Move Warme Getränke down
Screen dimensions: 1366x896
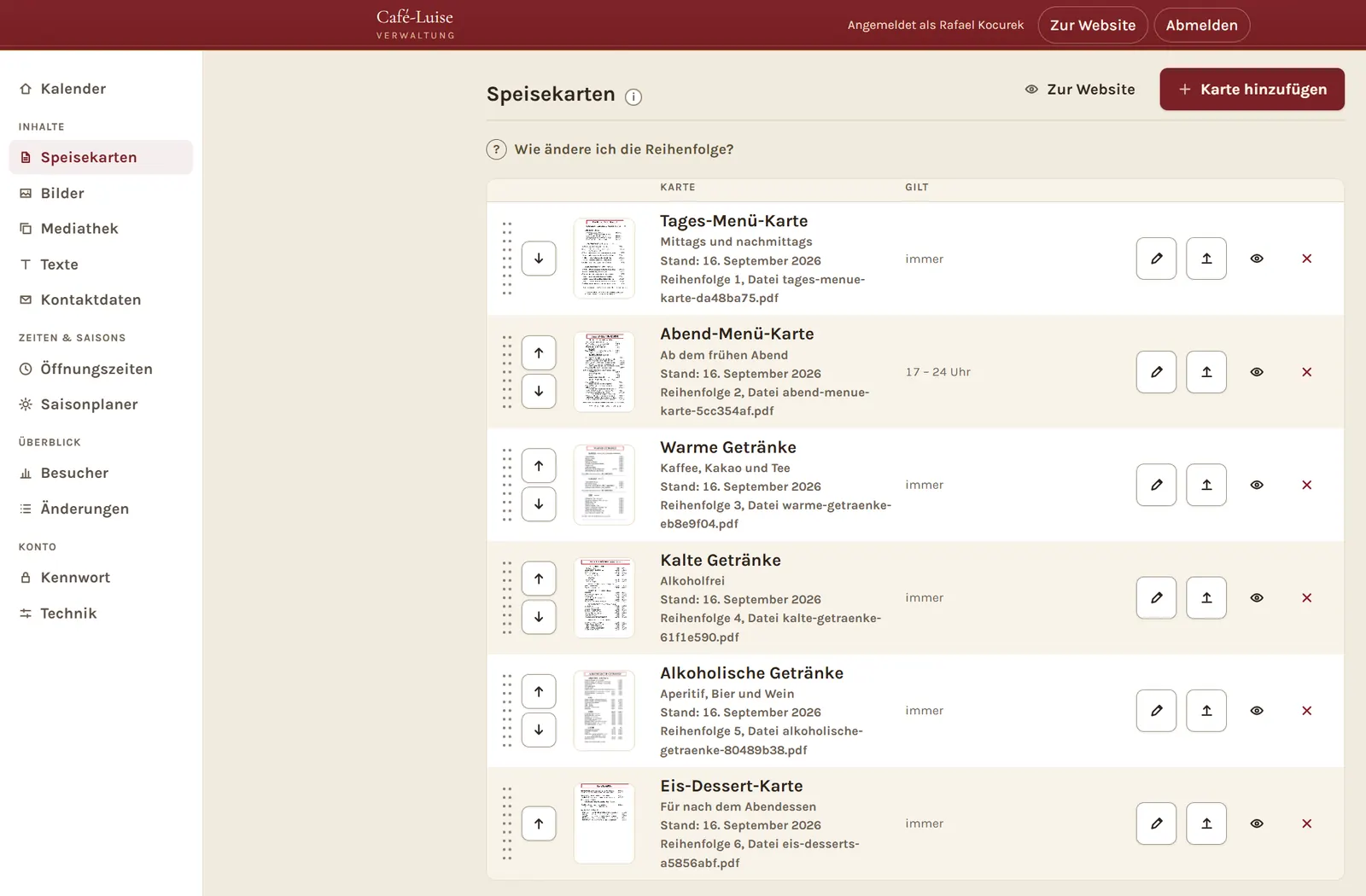click(539, 503)
